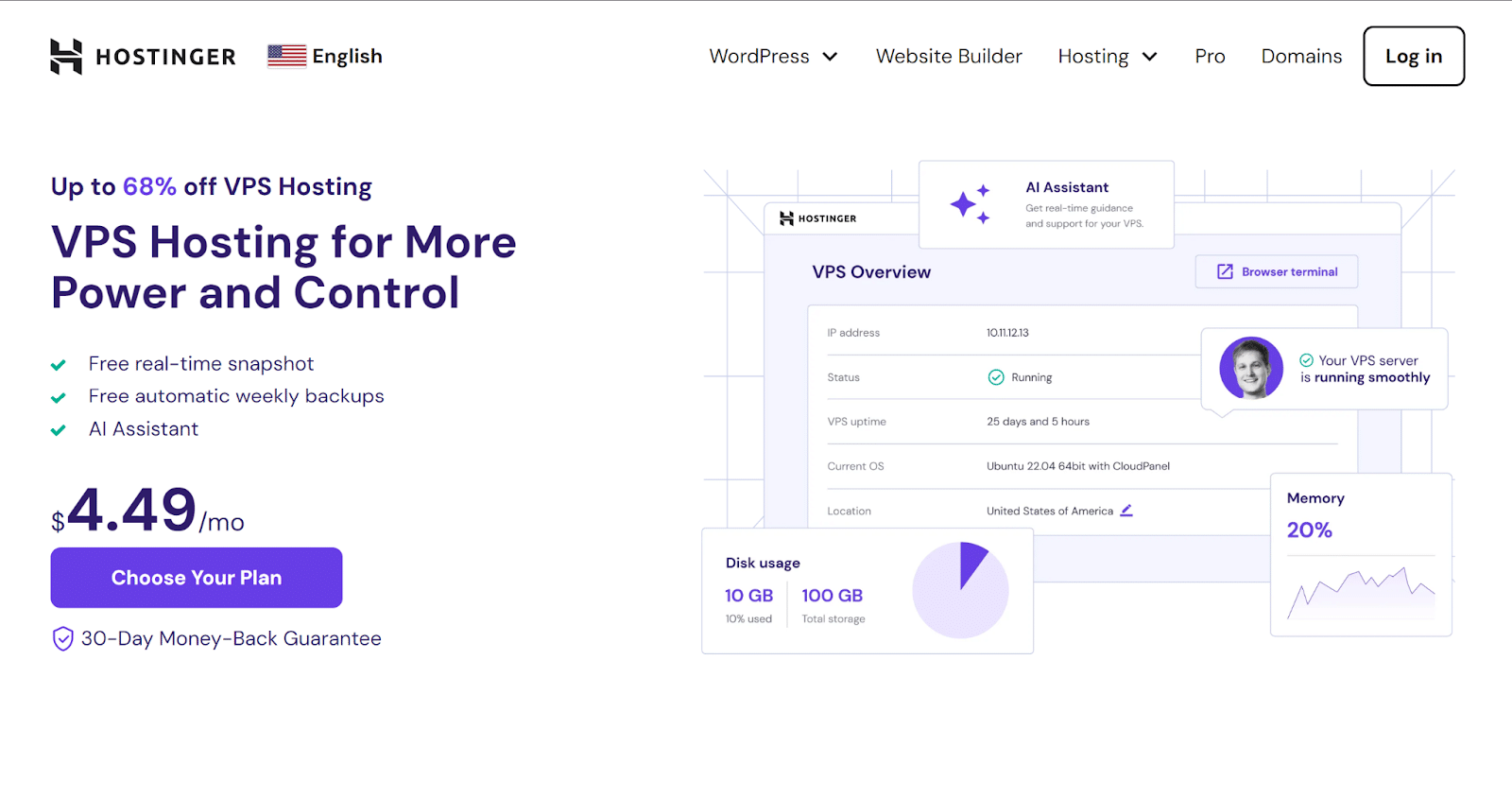The width and height of the screenshot is (1512, 799).
Task: Click the shield icon beside Money-Back Guarantee
Action: coord(62,639)
